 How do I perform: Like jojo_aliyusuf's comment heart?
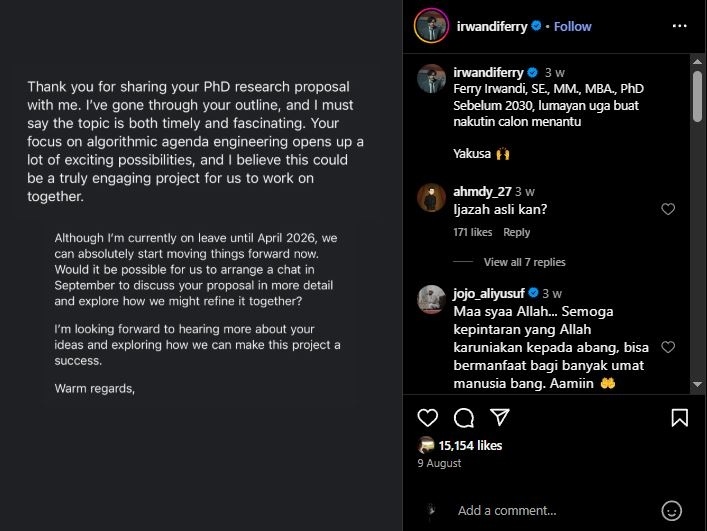pos(668,347)
